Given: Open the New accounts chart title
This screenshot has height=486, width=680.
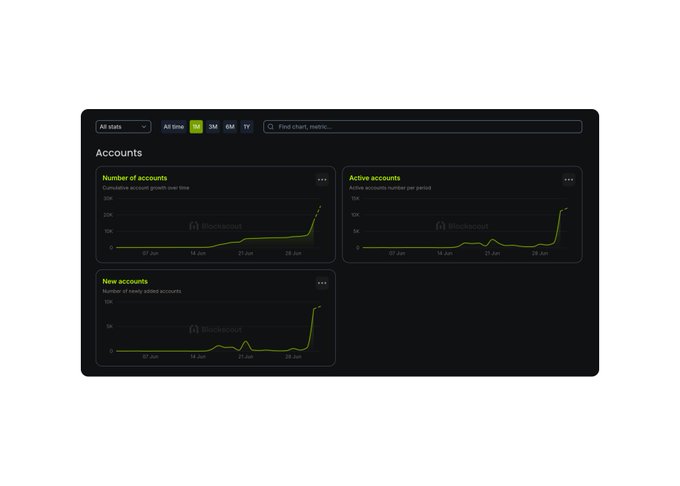Looking at the screenshot, I should 125,281.
